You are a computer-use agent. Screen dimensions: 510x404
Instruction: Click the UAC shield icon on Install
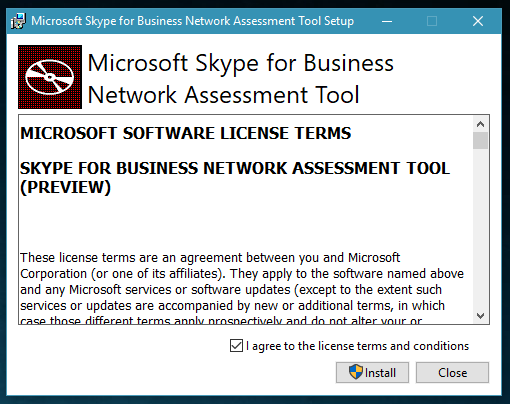356,372
